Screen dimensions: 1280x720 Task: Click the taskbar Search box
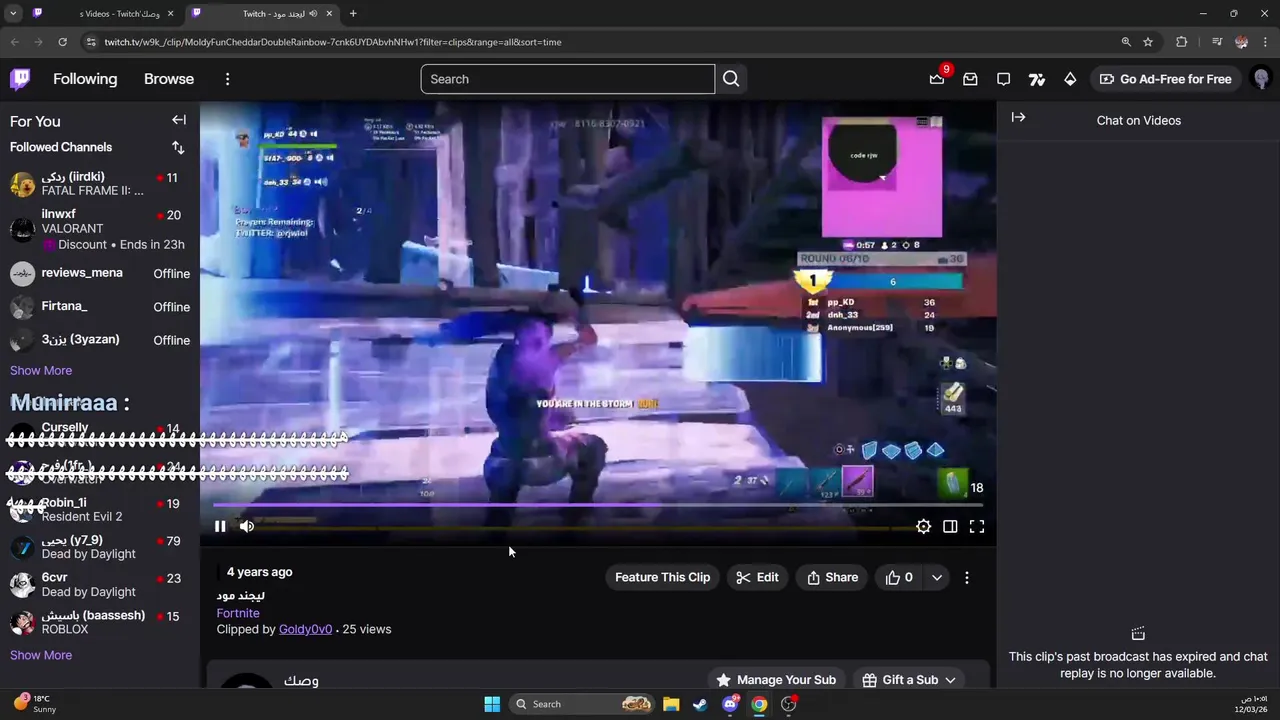583,704
